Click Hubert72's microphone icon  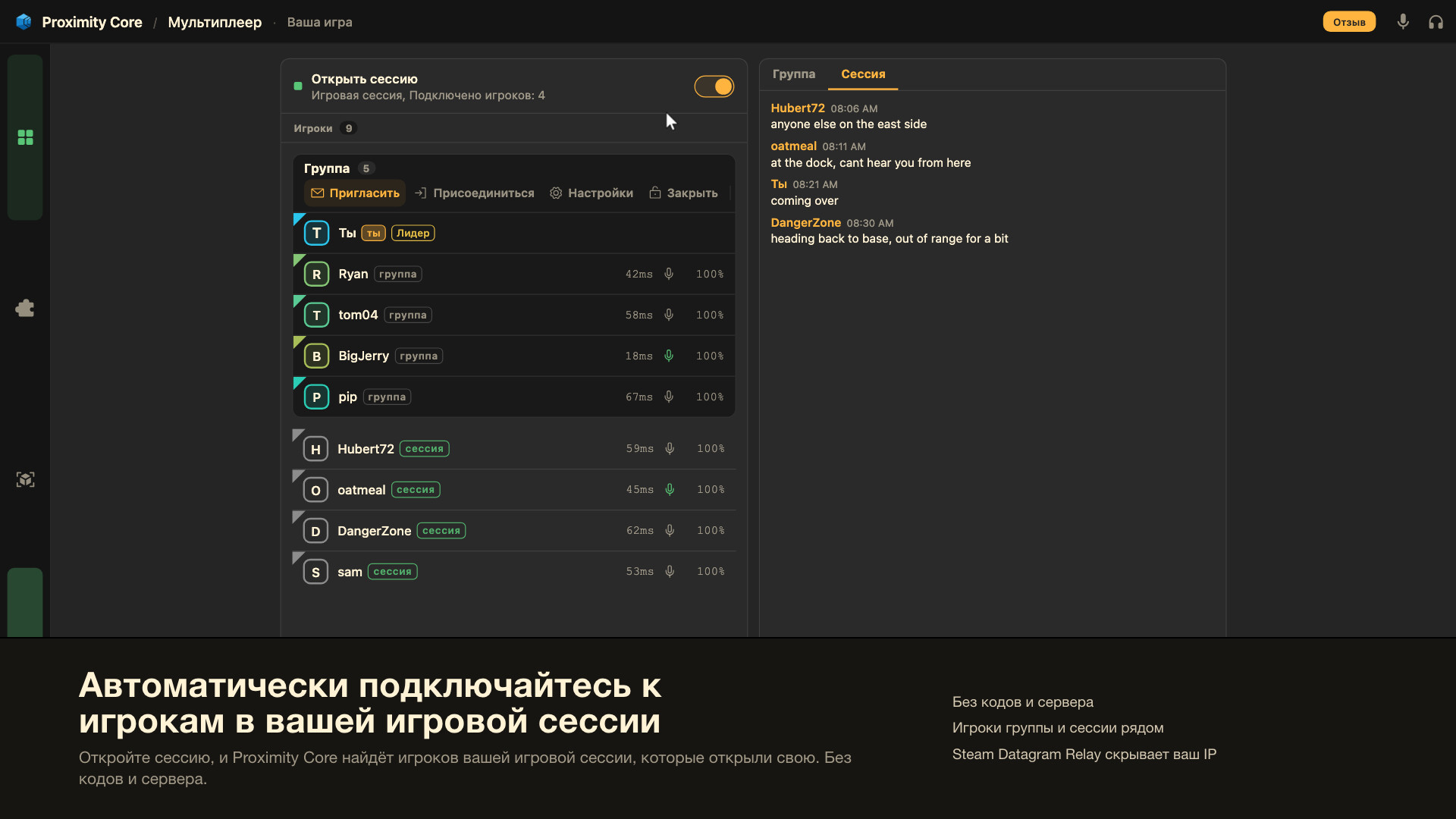(670, 449)
